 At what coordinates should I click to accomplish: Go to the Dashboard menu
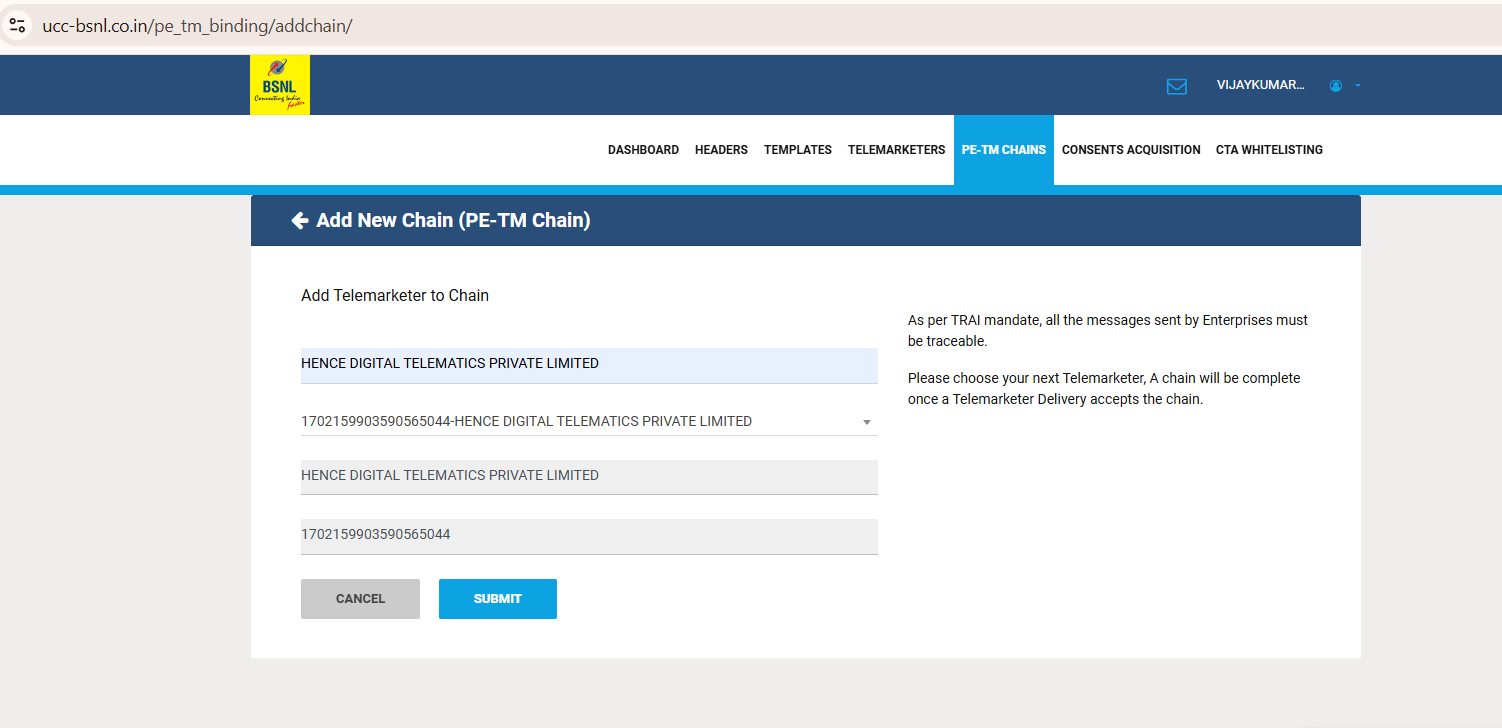point(643,150)
